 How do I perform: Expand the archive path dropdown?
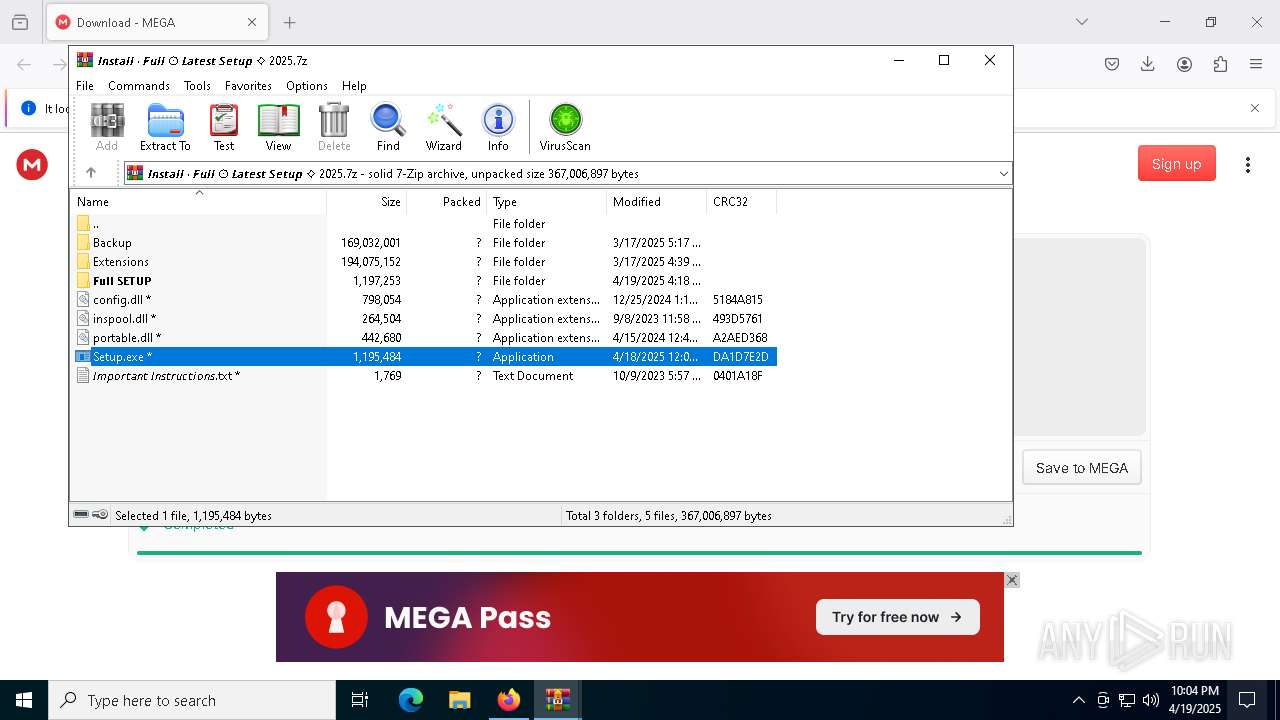click(x=1003, y=174)
